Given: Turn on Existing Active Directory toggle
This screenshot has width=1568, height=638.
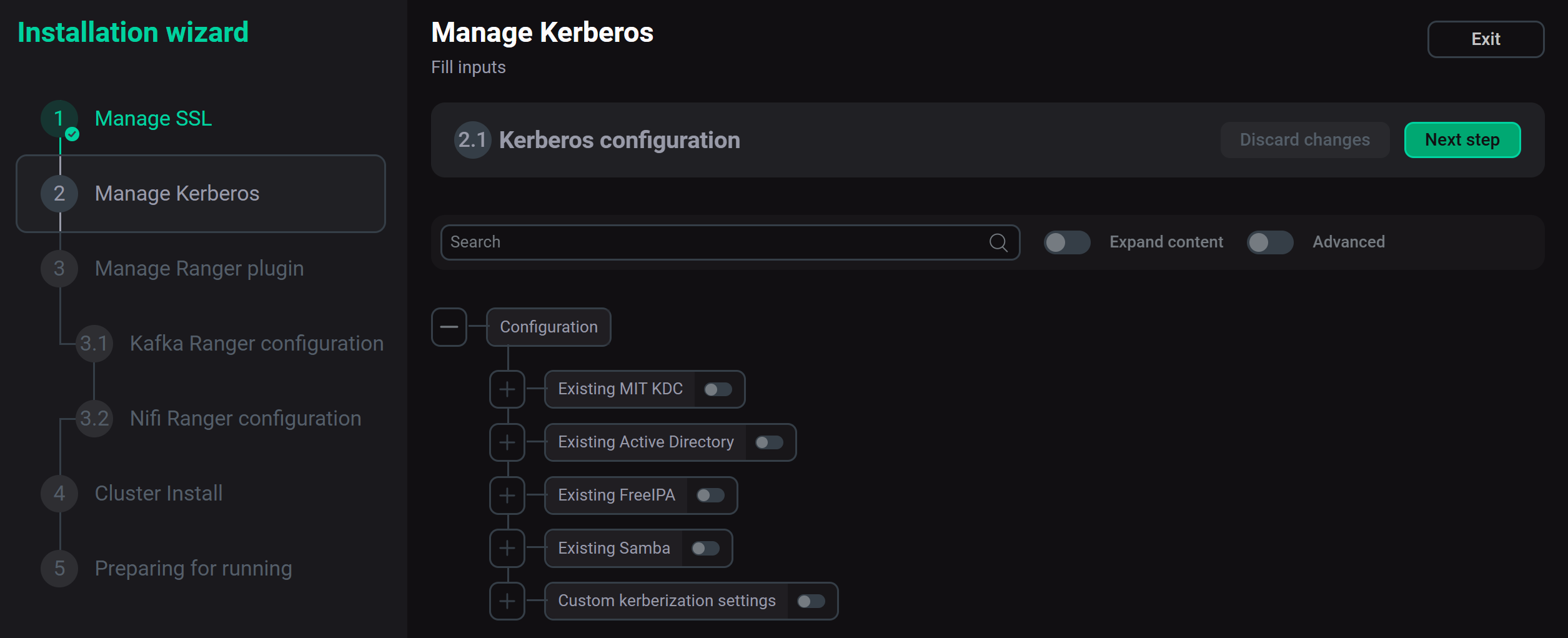Looking at the screenshot, I should click(769, 442).
